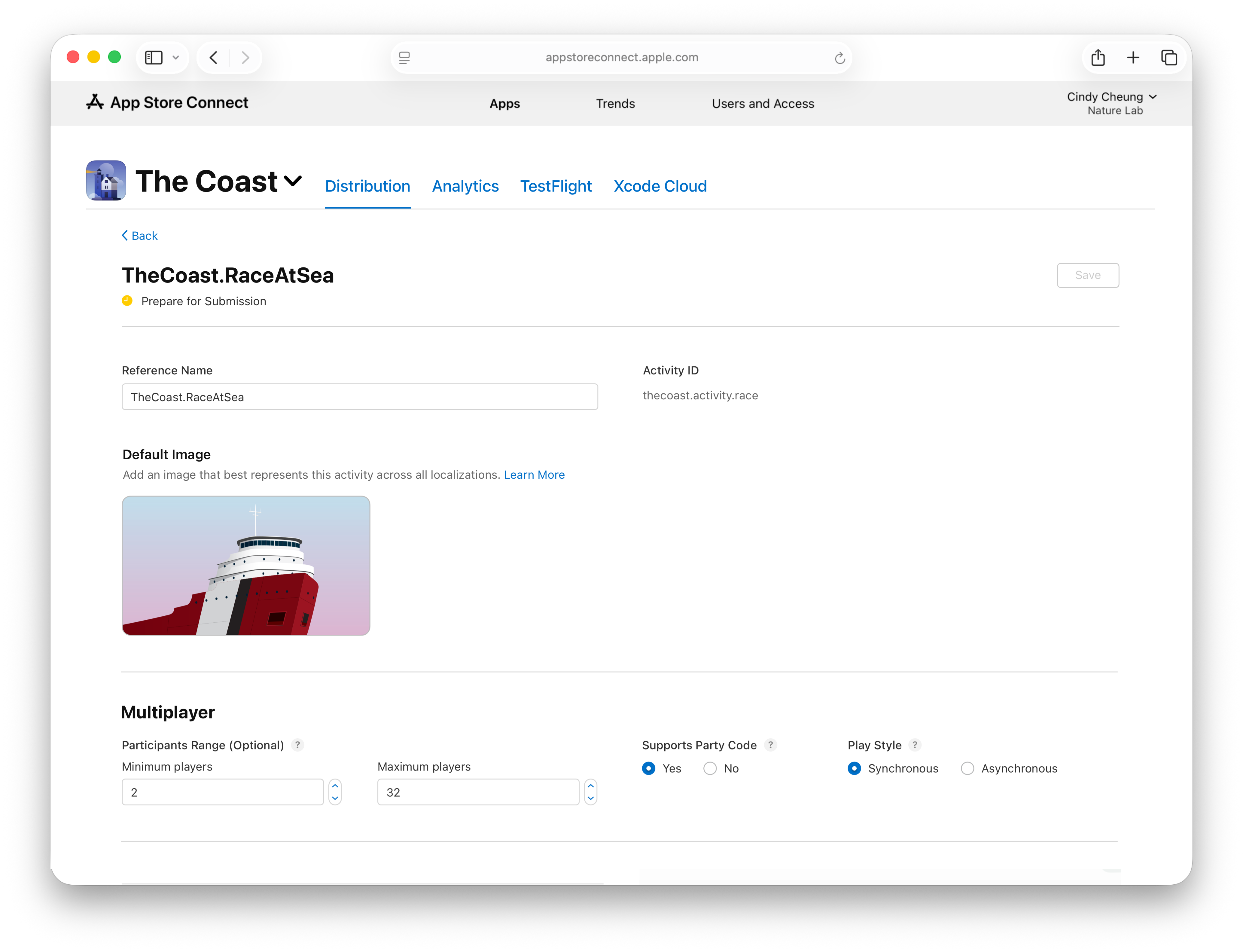Open help for Supports Party Code
The width and height of the screenshot is (1243, 952).
click(x=771, y=745)
